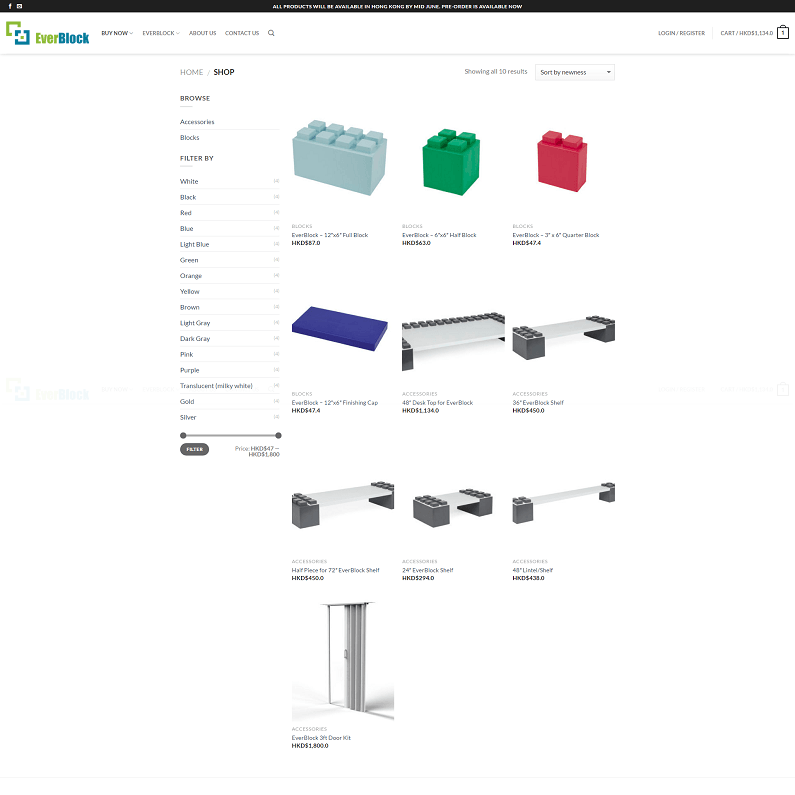795x795 pixels.
Task: Filter by Pink color
Action: tap(187, 354)
